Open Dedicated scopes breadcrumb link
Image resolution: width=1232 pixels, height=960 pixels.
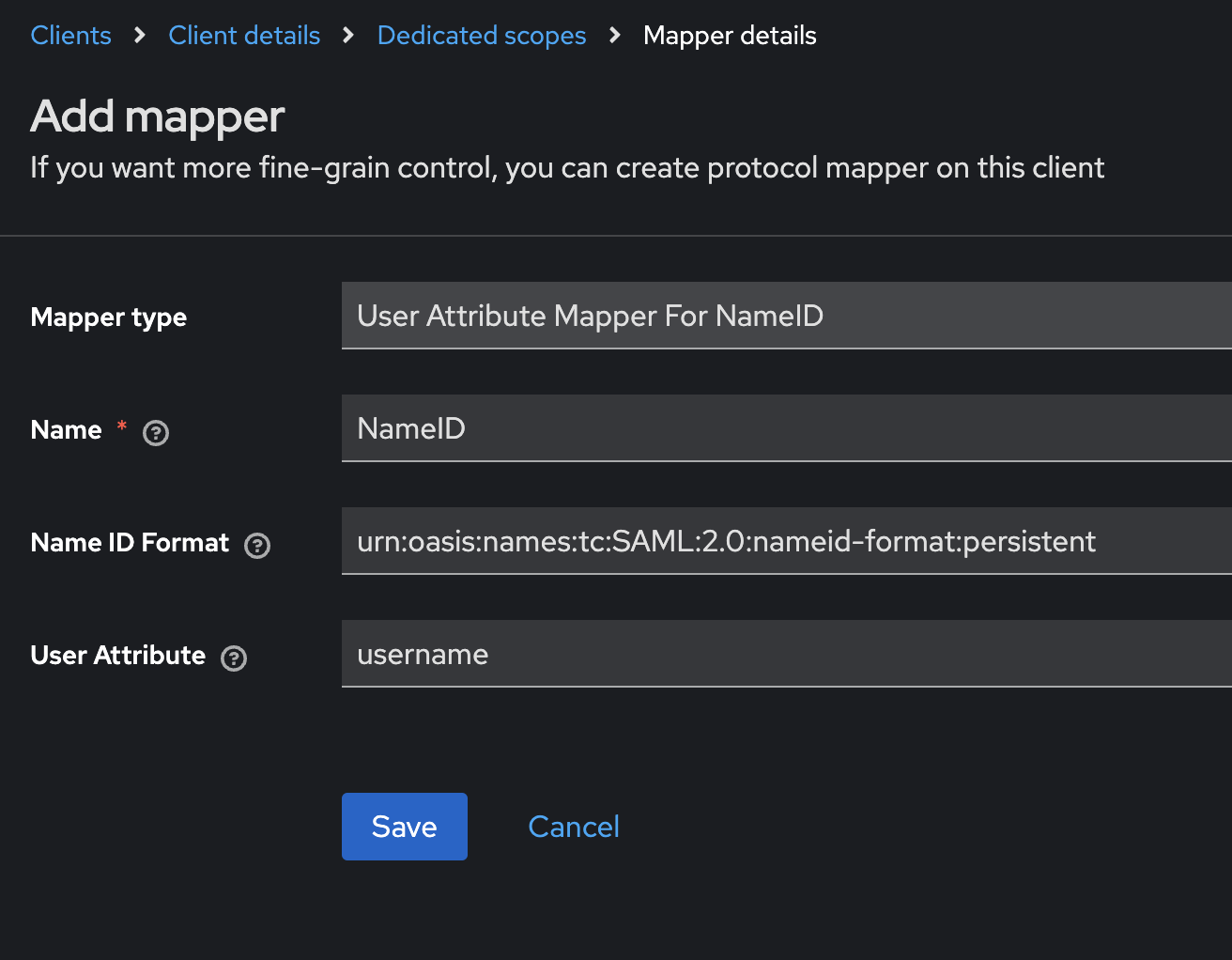coord(482,36)
